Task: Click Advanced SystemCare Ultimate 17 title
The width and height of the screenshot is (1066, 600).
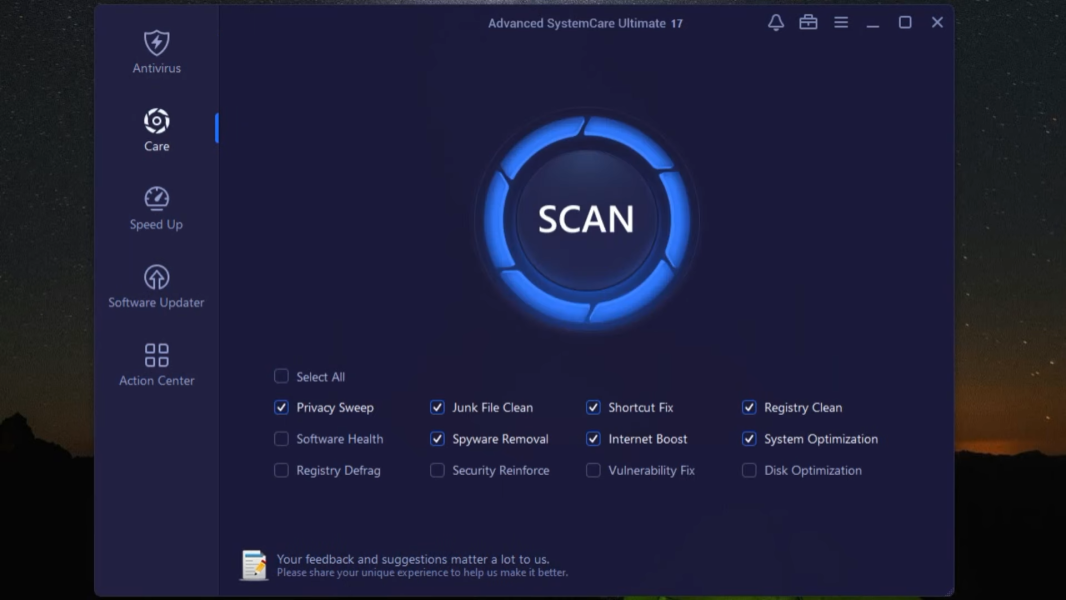Action: click(585, 23)
